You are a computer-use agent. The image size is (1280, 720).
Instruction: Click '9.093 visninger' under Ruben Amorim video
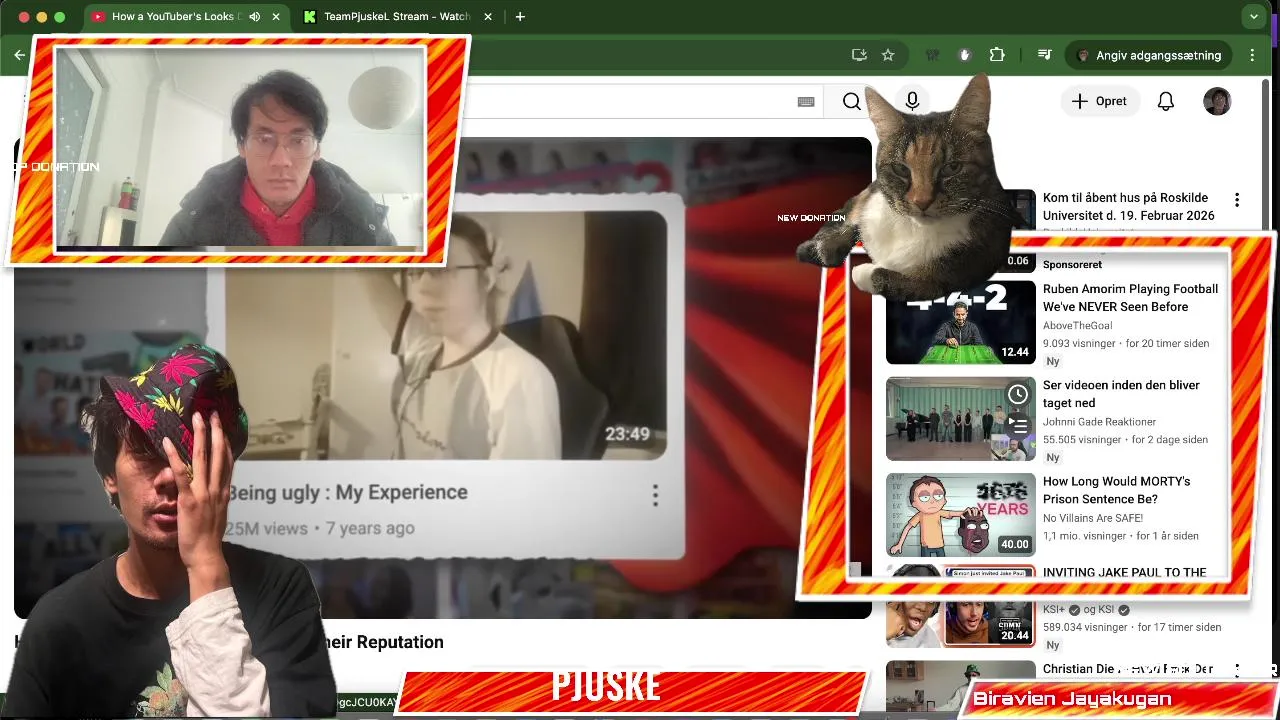tap(1080, 343)
